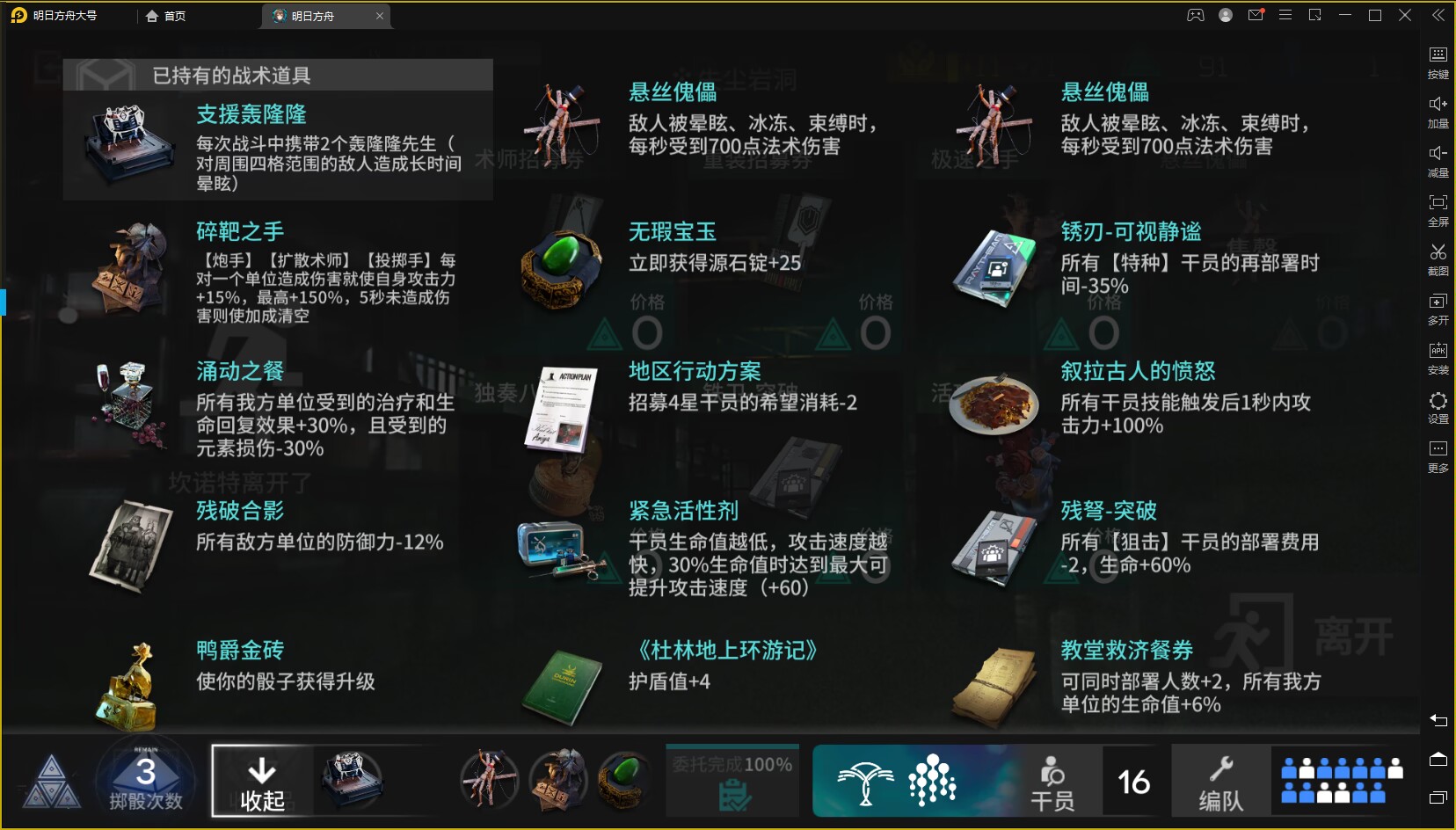Viewport: 1456px width, 830px height.
Task: Select the 支援轰隆隆 item entry
Action: point(278,146)
